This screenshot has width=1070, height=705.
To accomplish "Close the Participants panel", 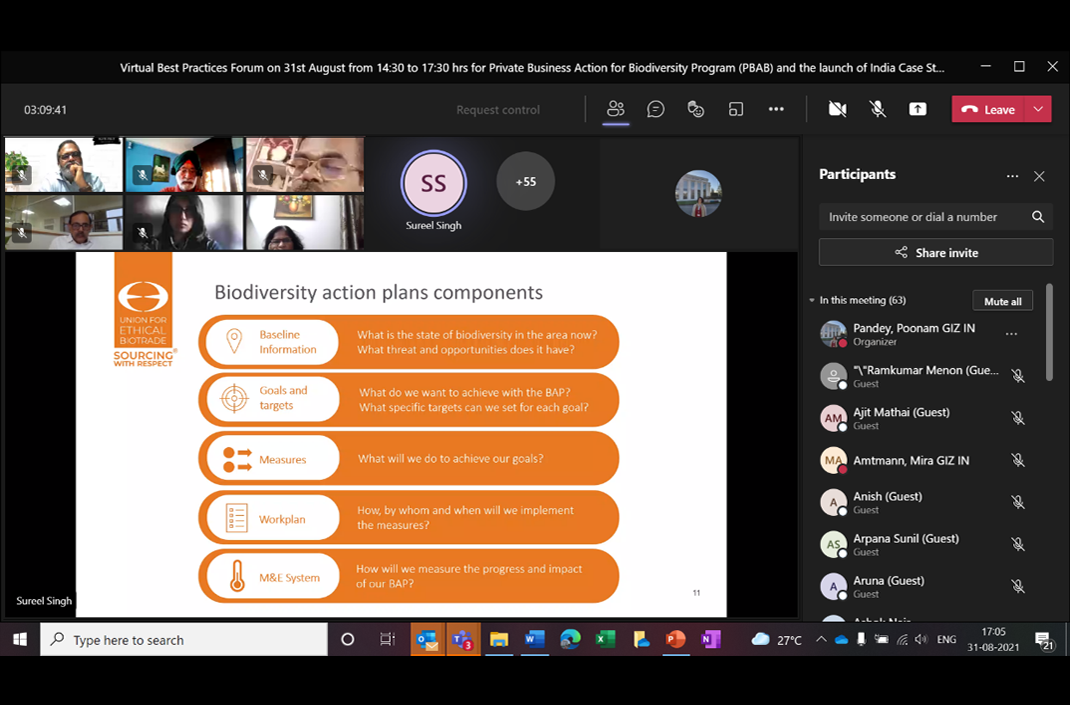I will (x=1039, y=176).
